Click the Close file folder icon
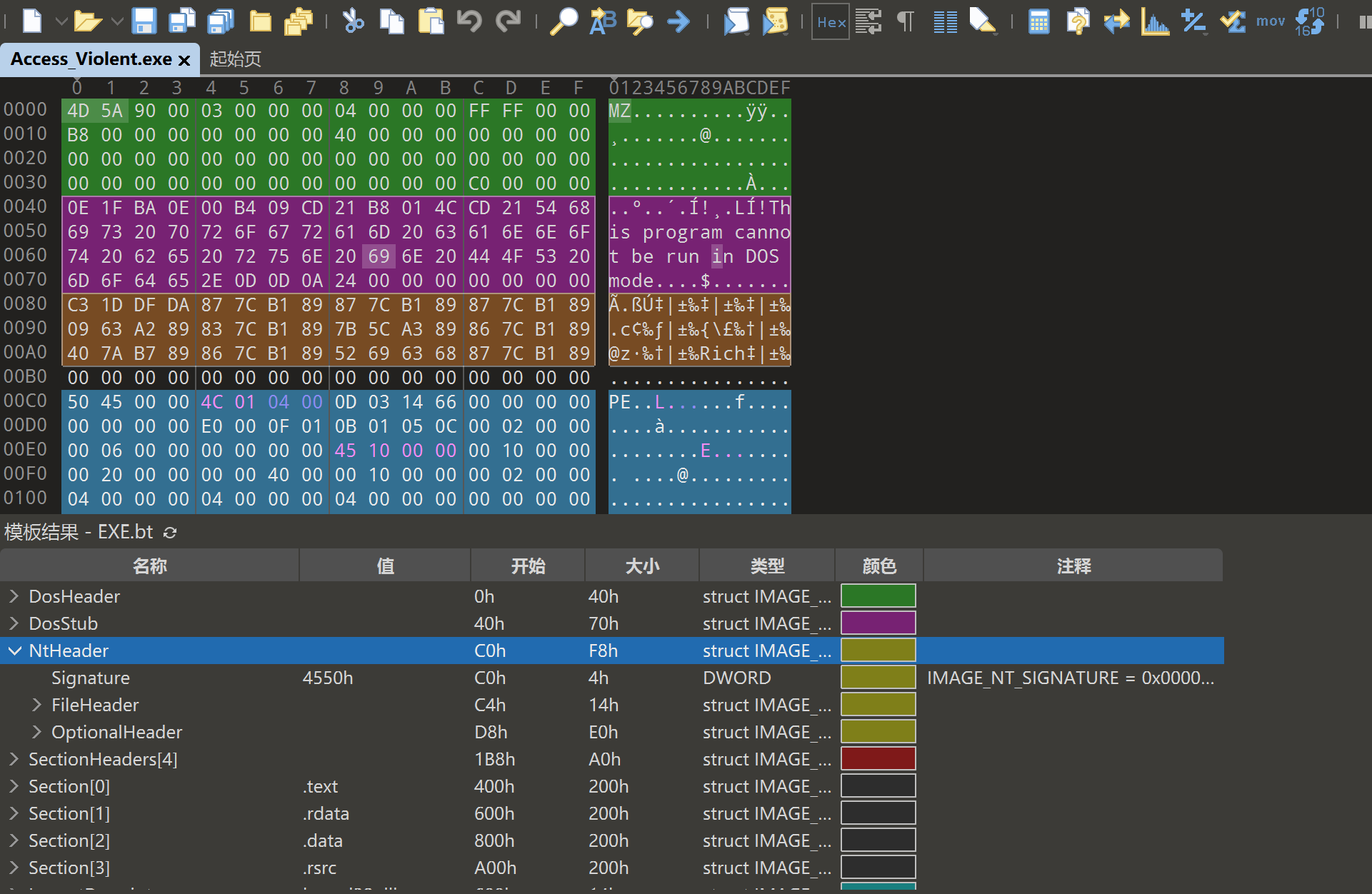Screen dimensions: 1372x894 coord(260,21)
